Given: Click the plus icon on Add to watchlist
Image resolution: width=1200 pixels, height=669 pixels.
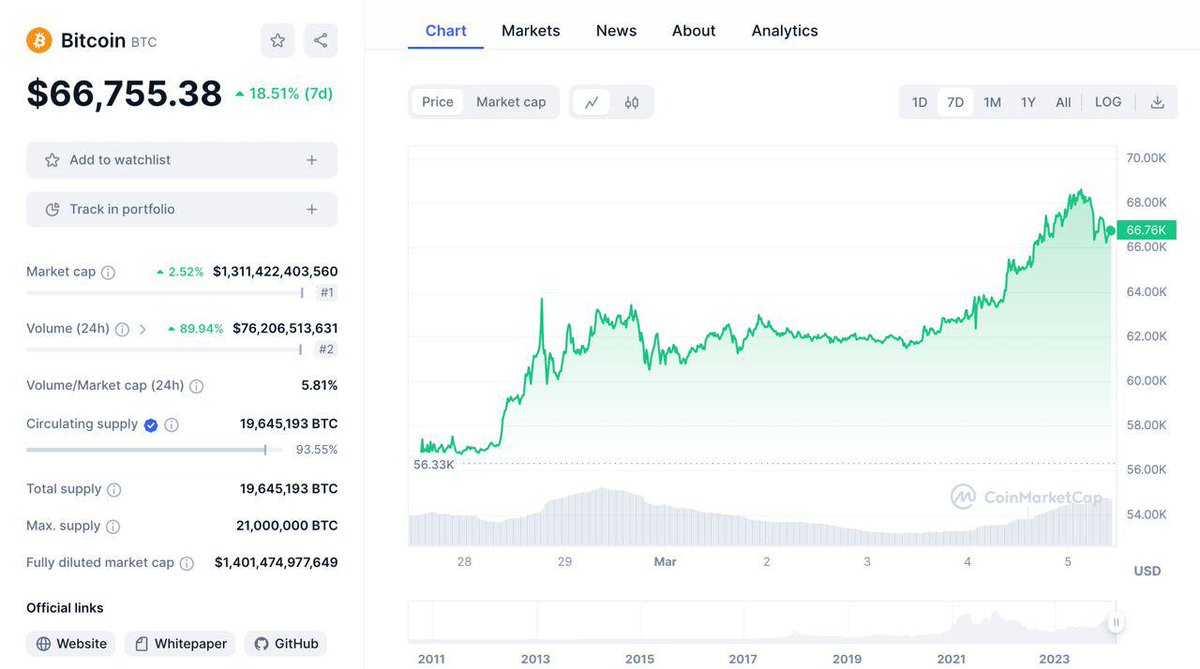Looking at the screenshot, I should [x=312, y=160].
